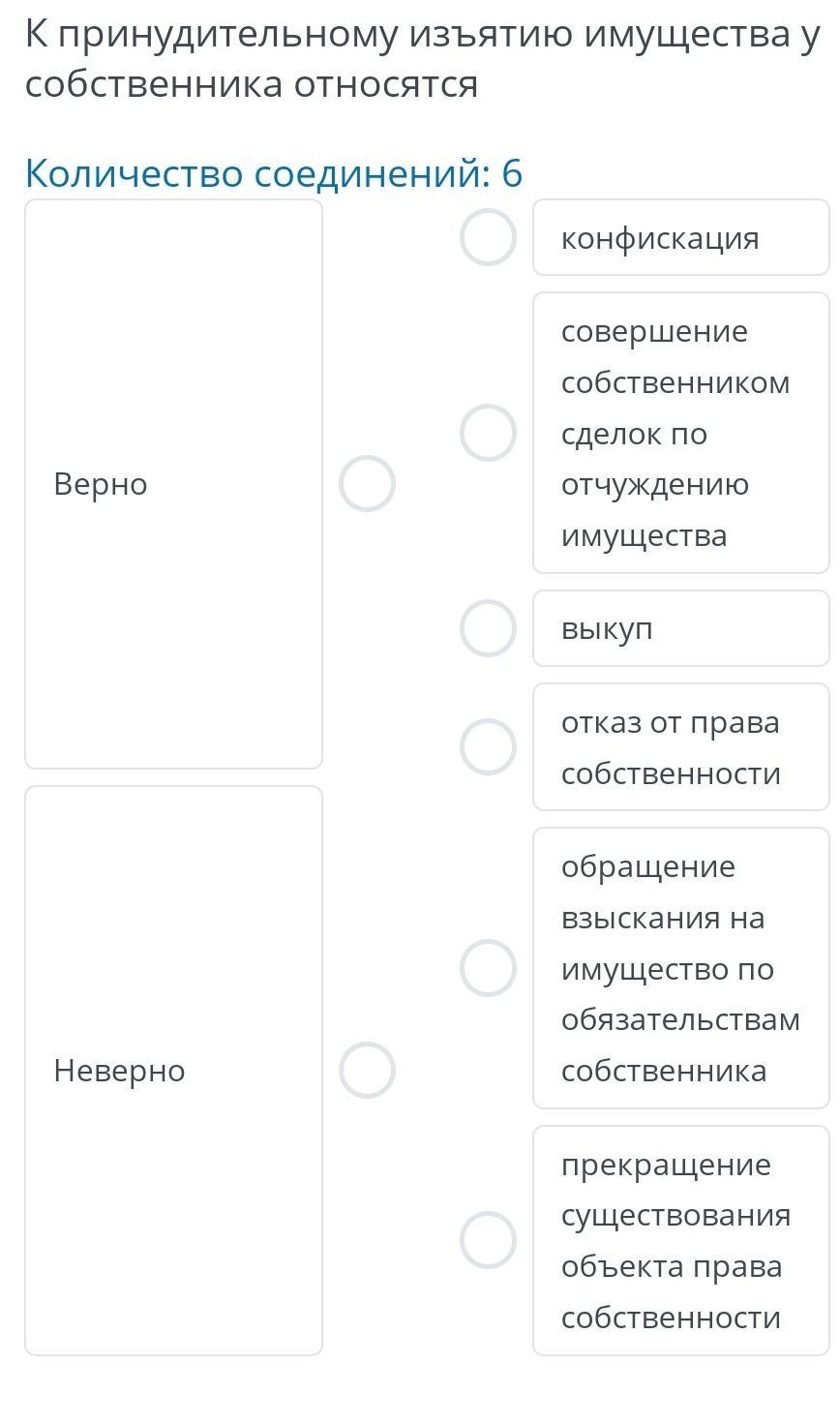The width and height of the screenshot is (840, 1424).
Task: Select the circle next to 'отказ от права собственности'
Action: point(488,746)
